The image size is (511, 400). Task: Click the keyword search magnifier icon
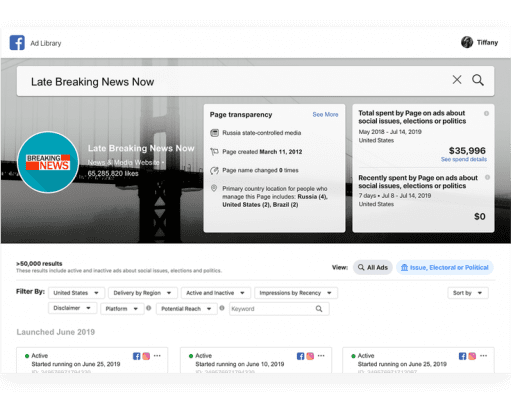[x=319, y=309]
